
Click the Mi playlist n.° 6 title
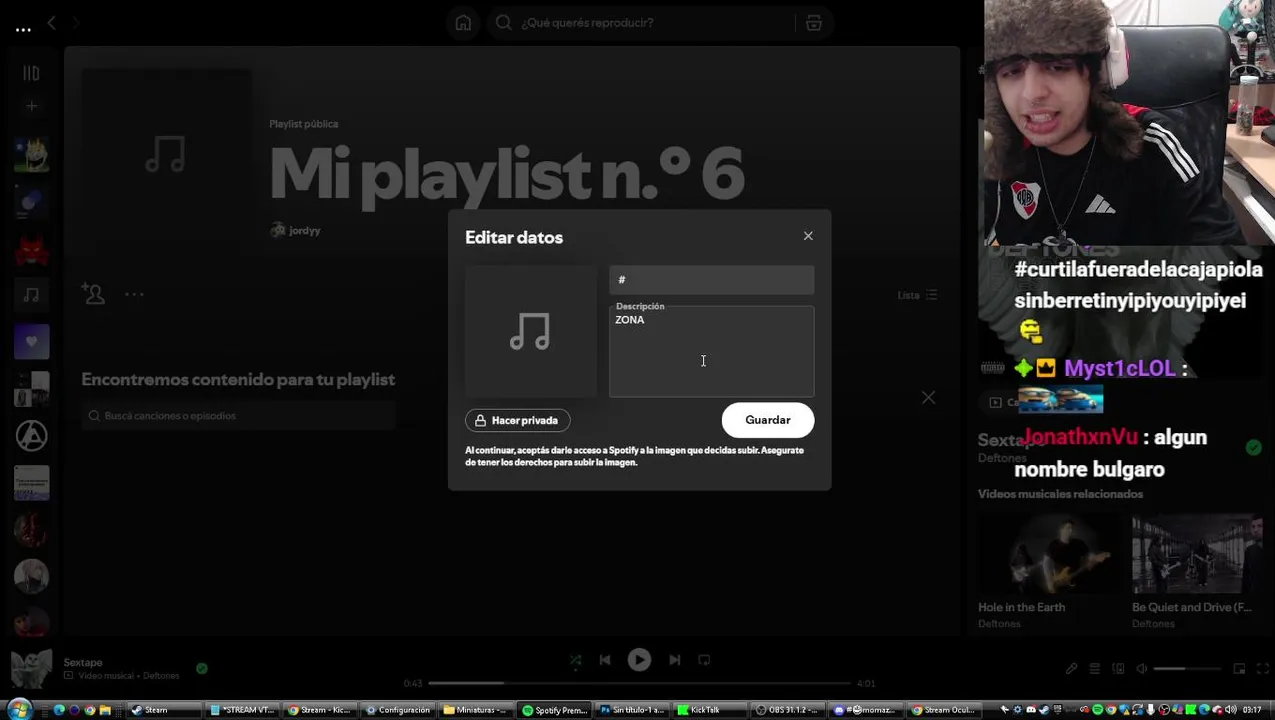tap(506, 175)
